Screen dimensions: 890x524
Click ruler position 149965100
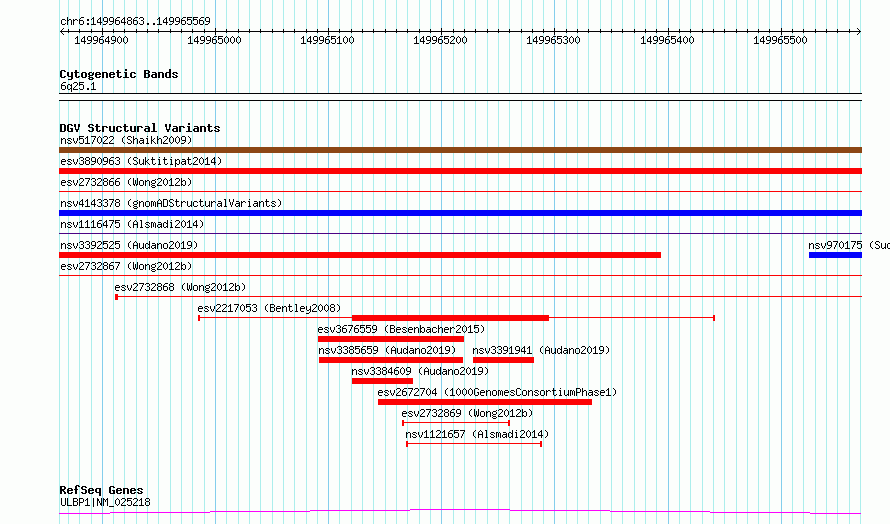328,40
